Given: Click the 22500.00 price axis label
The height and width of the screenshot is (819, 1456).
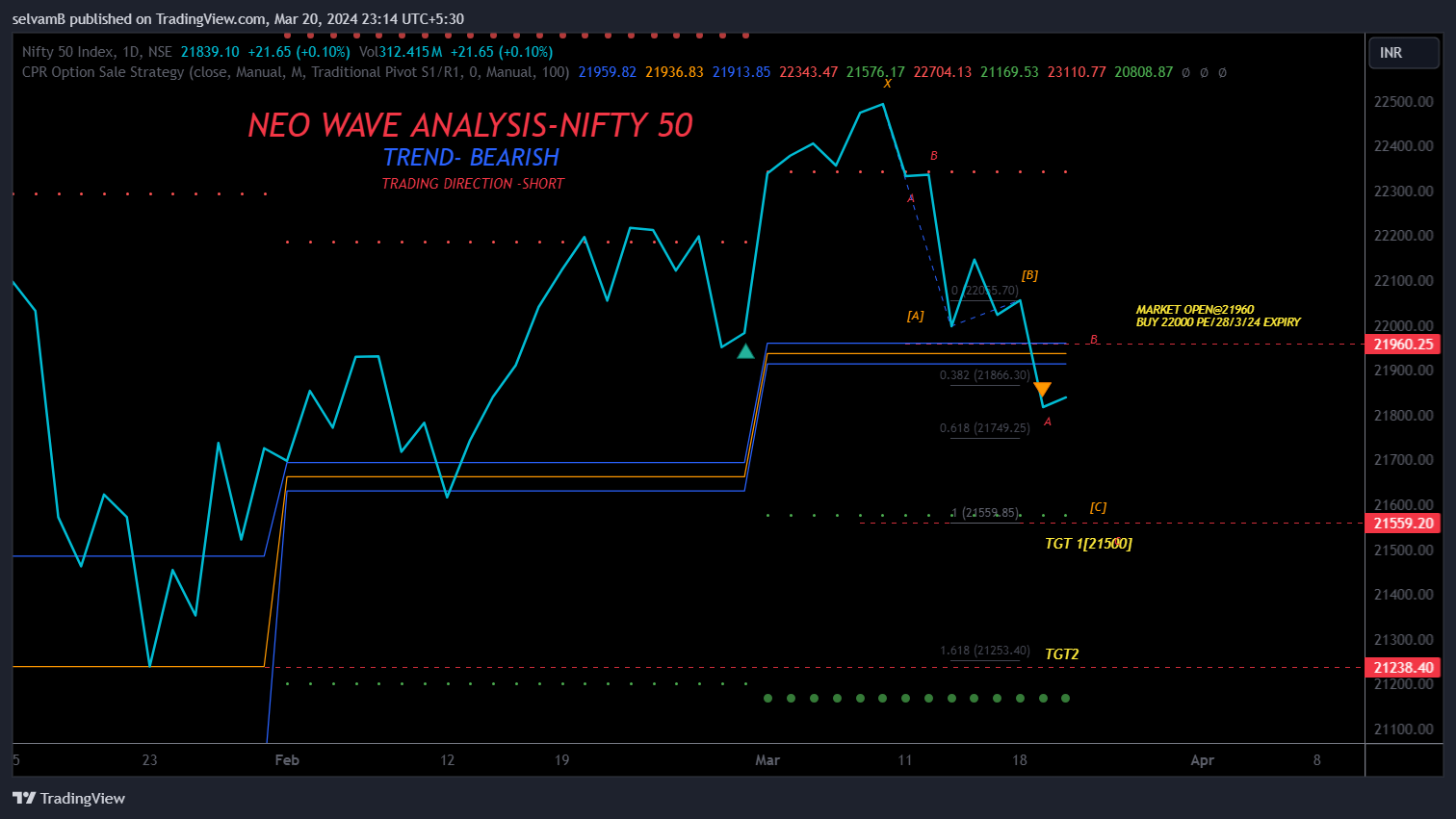Looking at the screenshot, I should coord(1403,102).
